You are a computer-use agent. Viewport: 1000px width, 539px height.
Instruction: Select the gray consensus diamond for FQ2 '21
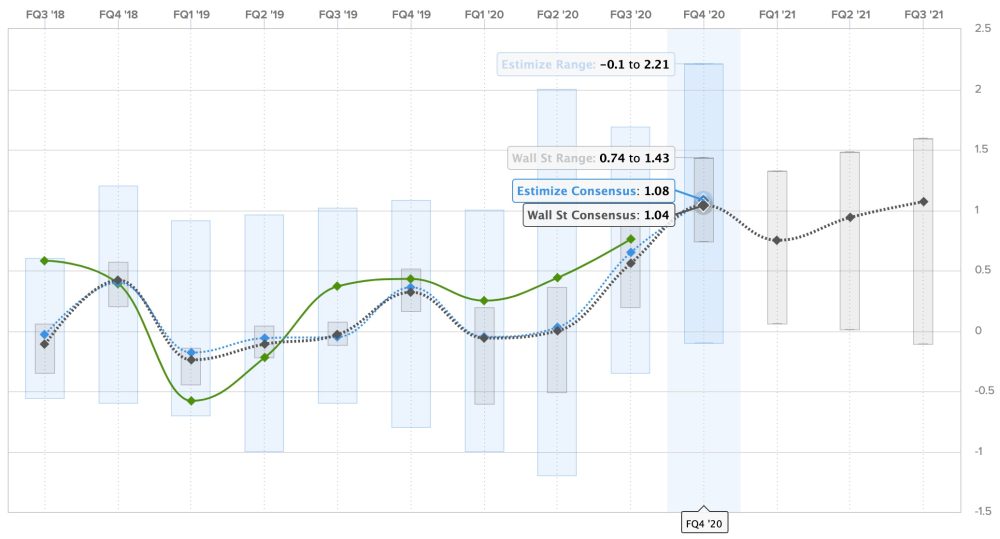pyautogui.click(x=850, y=217)
